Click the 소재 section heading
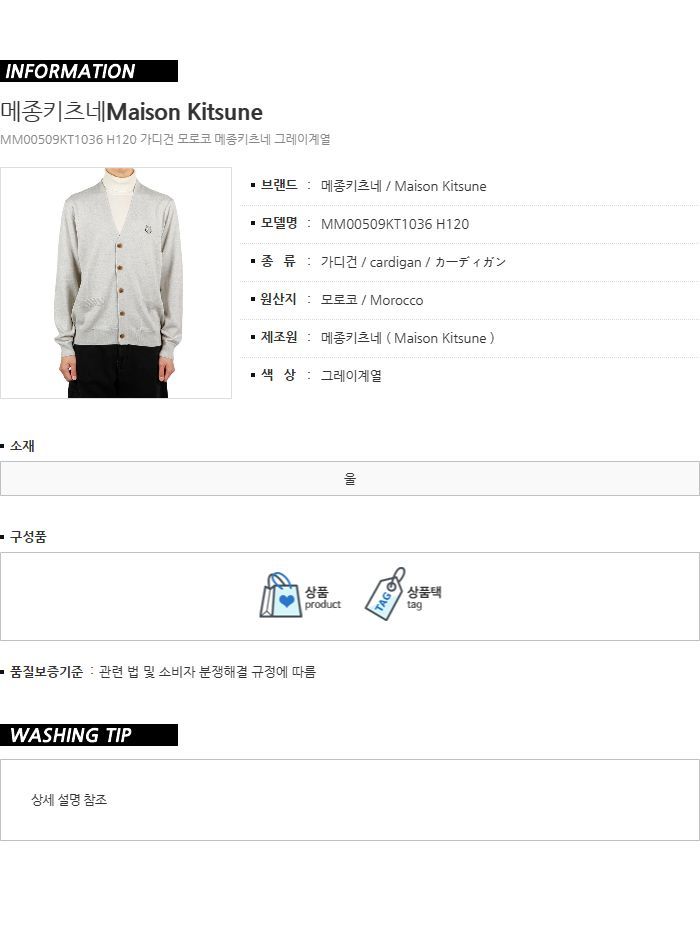Viewport: 700px width, 927px height. coord(22,446)
